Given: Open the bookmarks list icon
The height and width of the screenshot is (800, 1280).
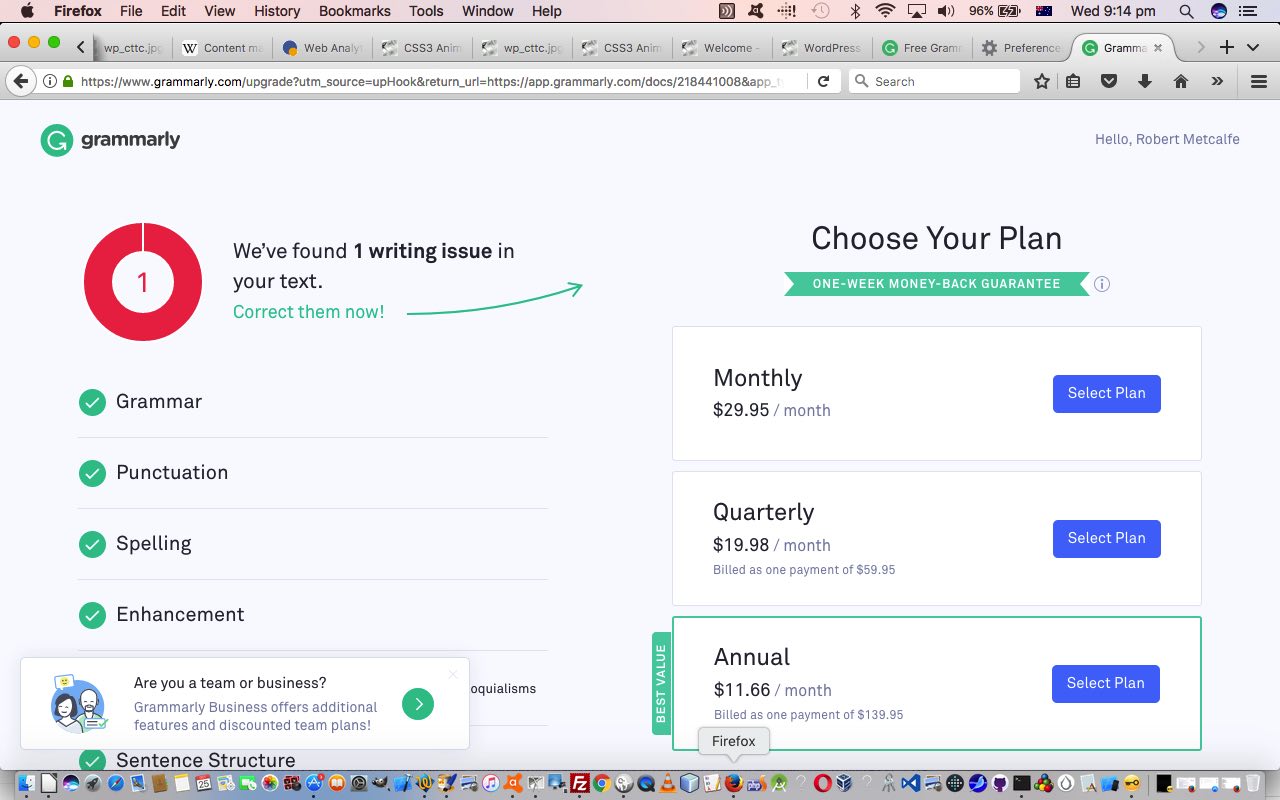Looking at the screenshot, I should pyautogui.click(x=1073, y=81).
